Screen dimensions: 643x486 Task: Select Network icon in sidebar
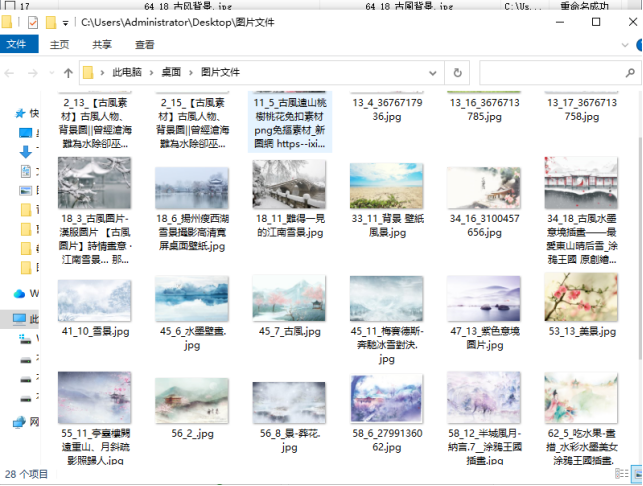[x=19, y=422]
